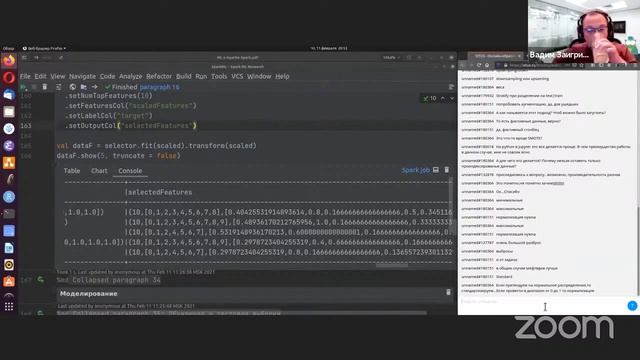Open LibreOffice Writer document icon in dock
This screenshot has width=640, height=360.
[x=9, y=248]
